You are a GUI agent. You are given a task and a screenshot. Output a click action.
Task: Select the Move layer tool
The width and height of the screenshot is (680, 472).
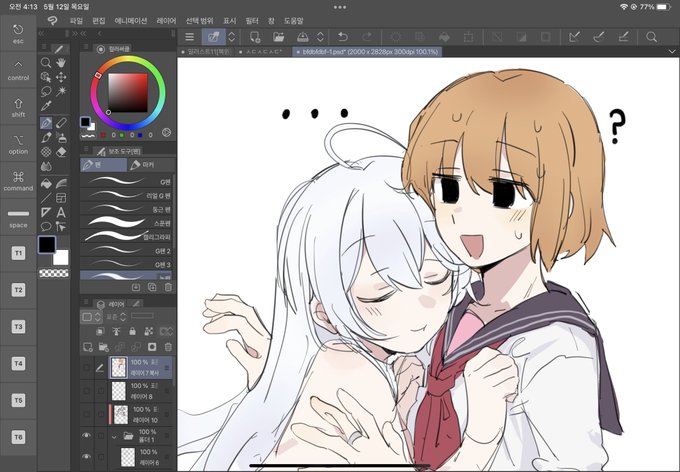tap(61, 77)
